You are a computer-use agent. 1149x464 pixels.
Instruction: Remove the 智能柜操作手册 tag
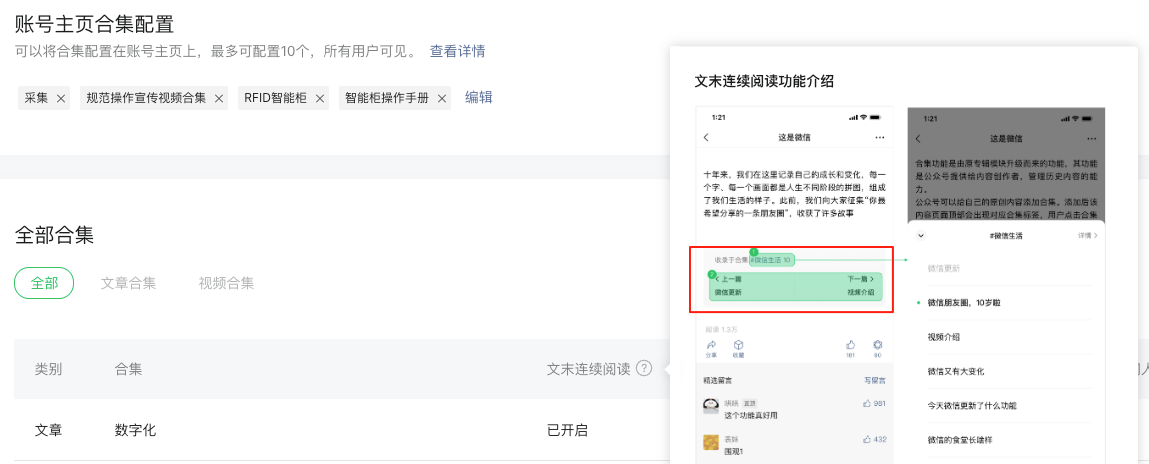(x=442, y=98)
